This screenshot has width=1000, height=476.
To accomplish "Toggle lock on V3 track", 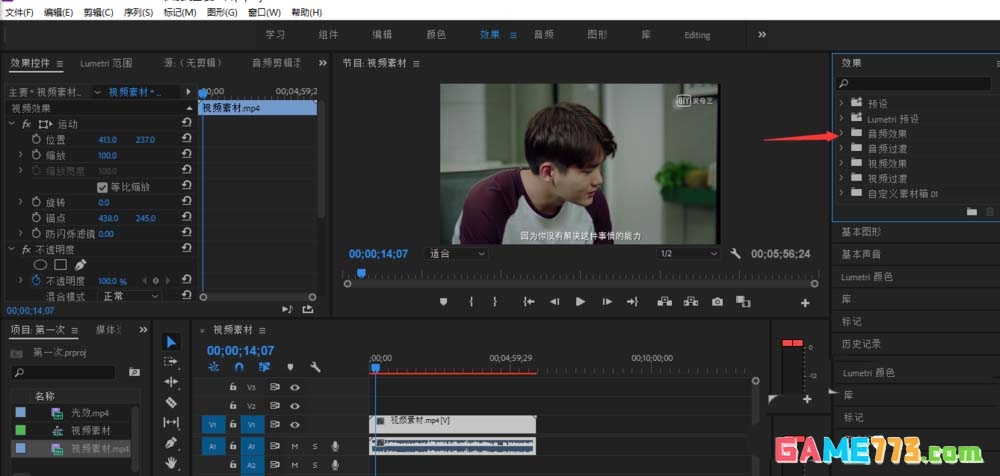I will pos(233,387).
